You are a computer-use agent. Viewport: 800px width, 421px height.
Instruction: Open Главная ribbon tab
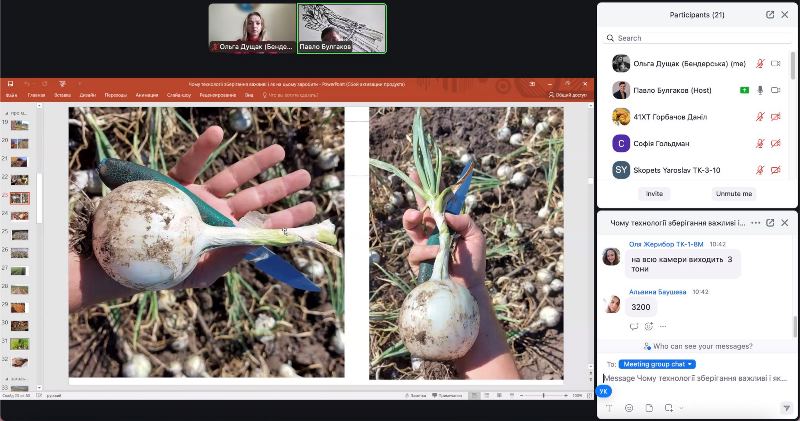coord(36,95)
